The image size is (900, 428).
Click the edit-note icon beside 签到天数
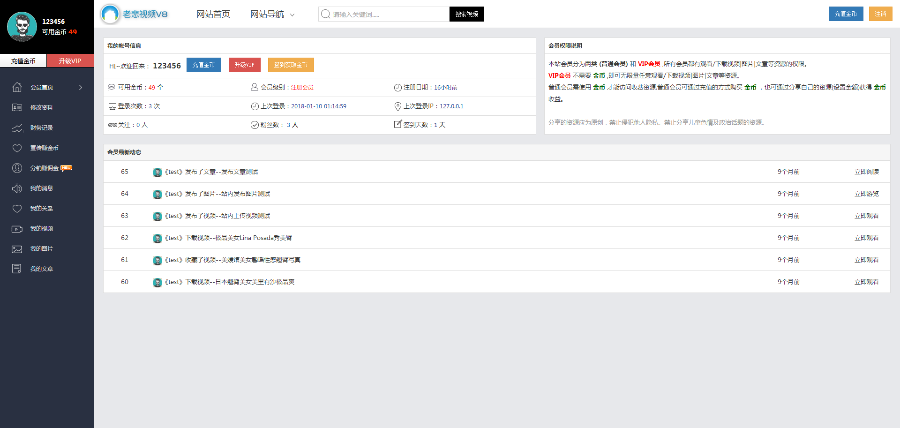coord(397,124)
